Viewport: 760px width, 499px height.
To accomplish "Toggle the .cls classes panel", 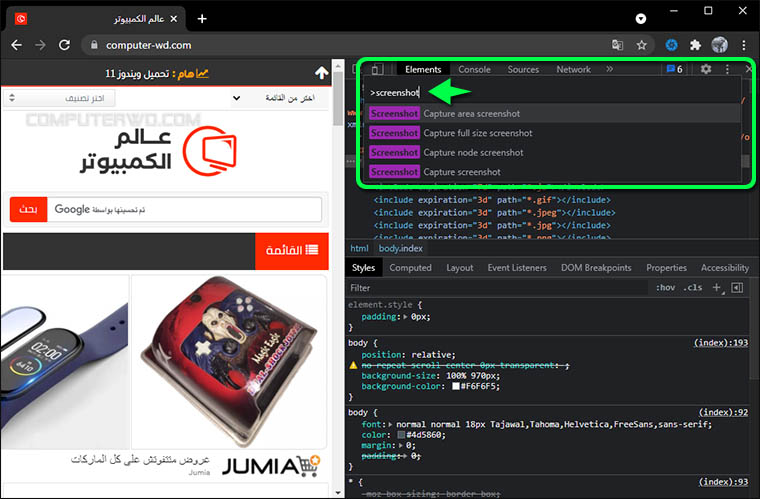I will [693, 288].
